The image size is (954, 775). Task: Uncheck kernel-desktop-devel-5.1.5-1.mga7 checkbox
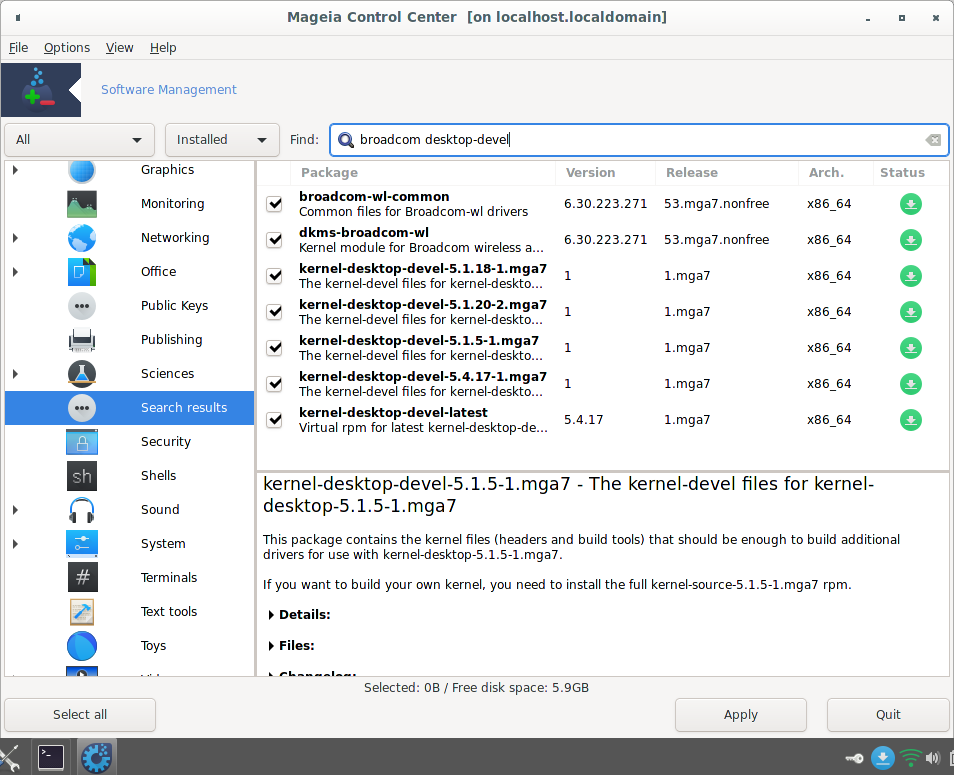(x=274, y=347)
